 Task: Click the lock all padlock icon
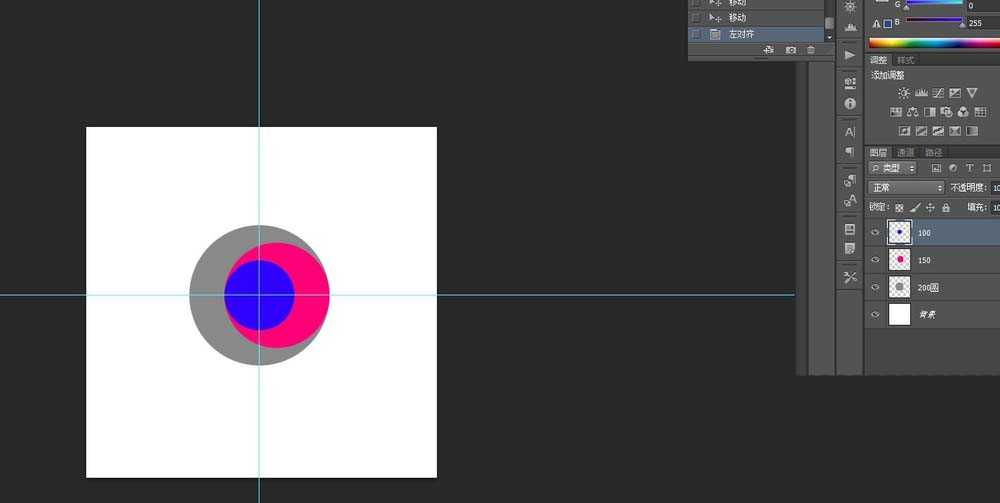[x=946, y=207]
